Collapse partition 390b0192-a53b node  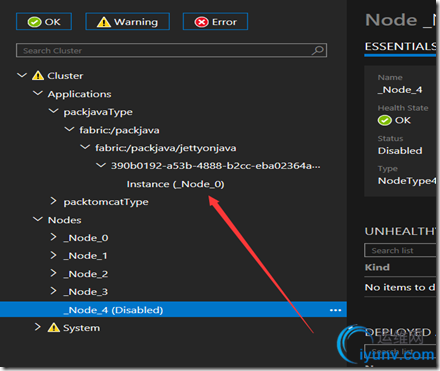[x=101, y=165]
